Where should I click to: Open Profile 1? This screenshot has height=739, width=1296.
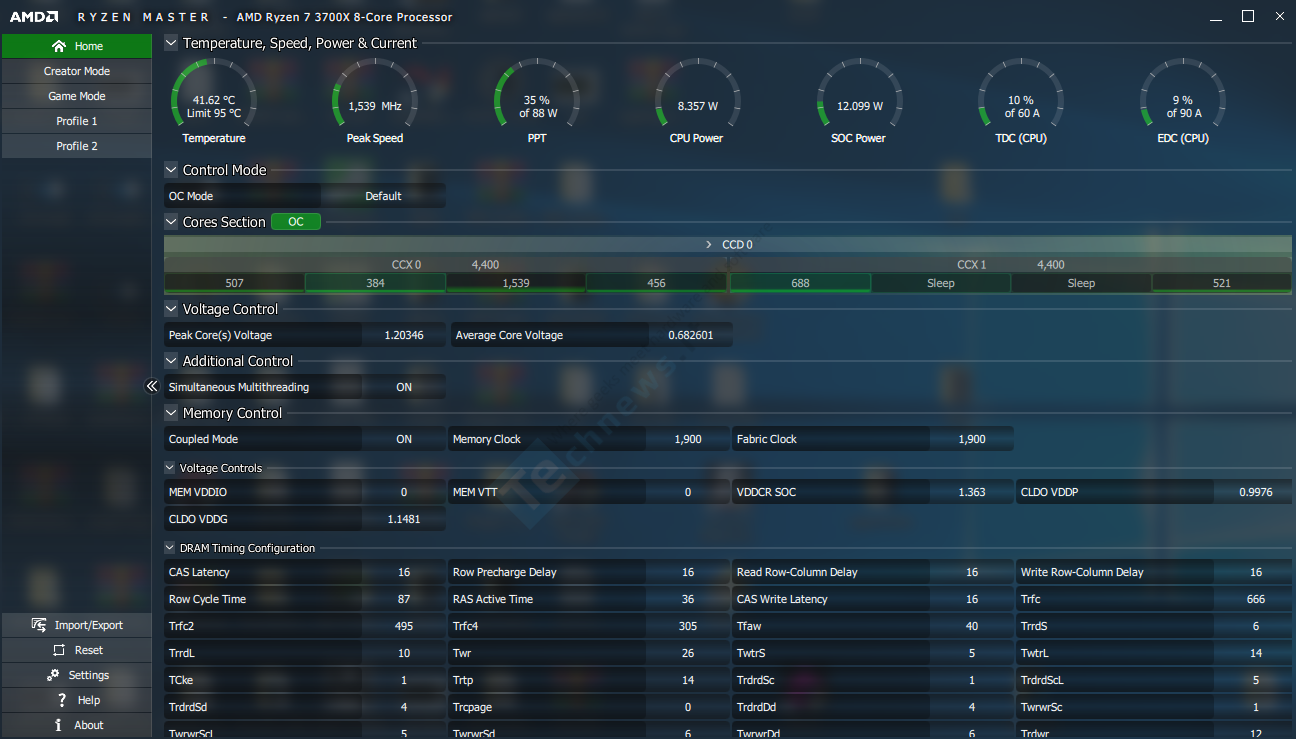(x=76, y=121)
